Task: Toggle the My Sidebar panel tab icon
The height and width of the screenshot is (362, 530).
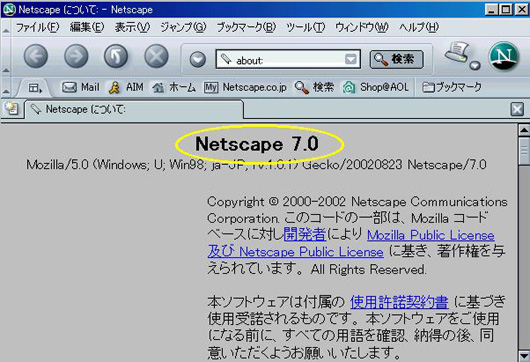Action: click(35, 88)
